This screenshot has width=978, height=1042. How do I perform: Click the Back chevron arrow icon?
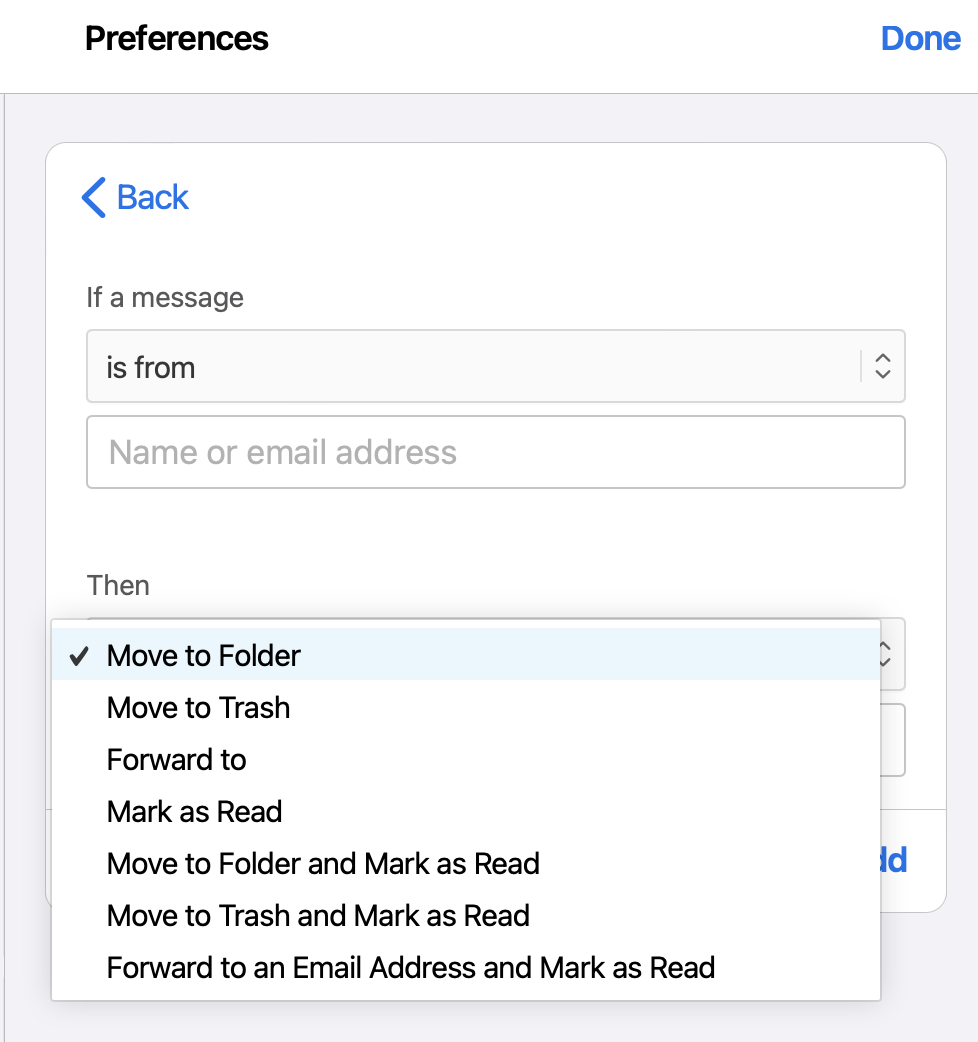94,198
